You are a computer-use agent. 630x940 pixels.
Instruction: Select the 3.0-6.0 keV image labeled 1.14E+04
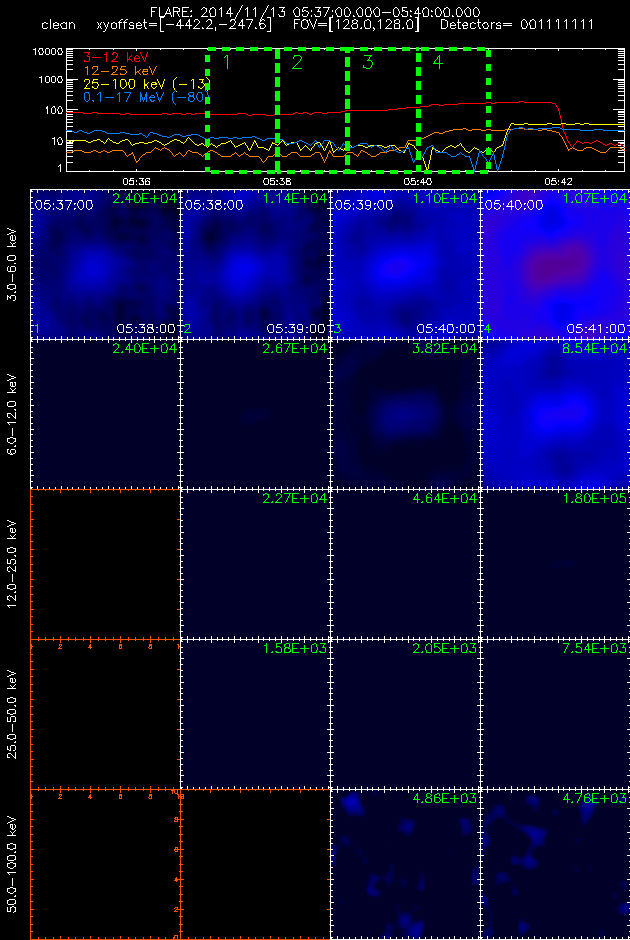click(255, 264)
